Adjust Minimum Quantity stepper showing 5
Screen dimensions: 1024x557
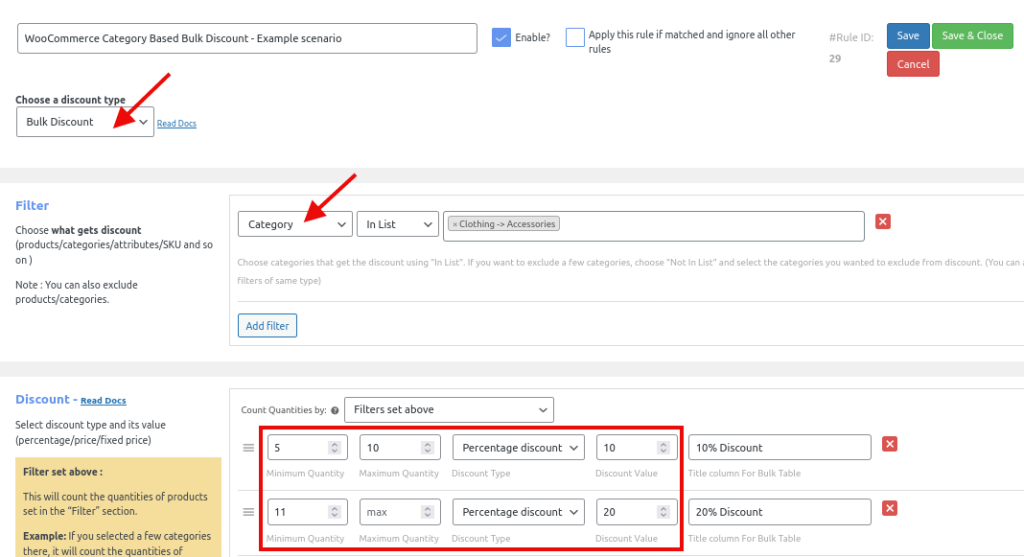(334, 447)
